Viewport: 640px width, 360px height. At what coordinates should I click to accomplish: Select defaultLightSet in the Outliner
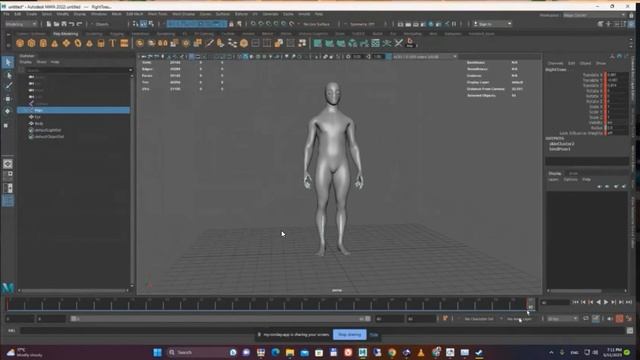click(x=48, y=130)
